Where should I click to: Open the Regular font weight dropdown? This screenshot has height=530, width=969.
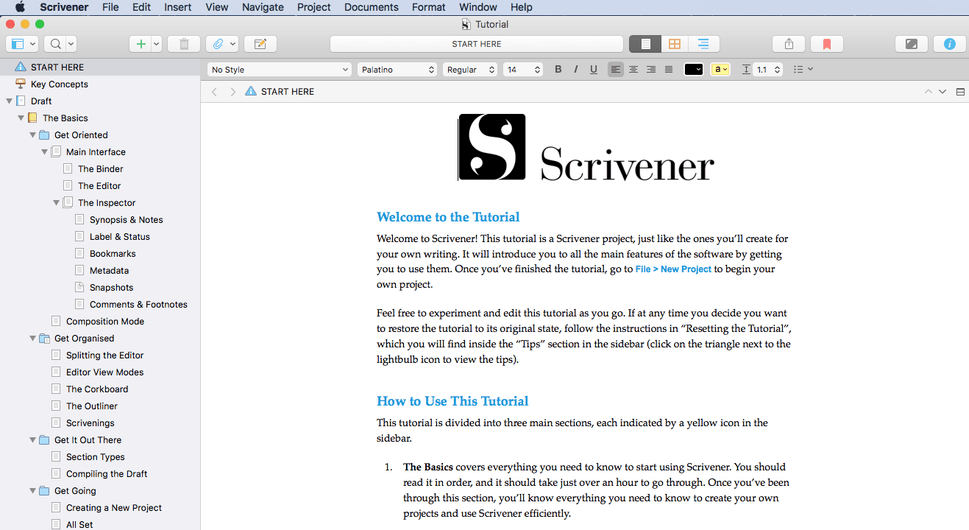[x=470, y=70]
